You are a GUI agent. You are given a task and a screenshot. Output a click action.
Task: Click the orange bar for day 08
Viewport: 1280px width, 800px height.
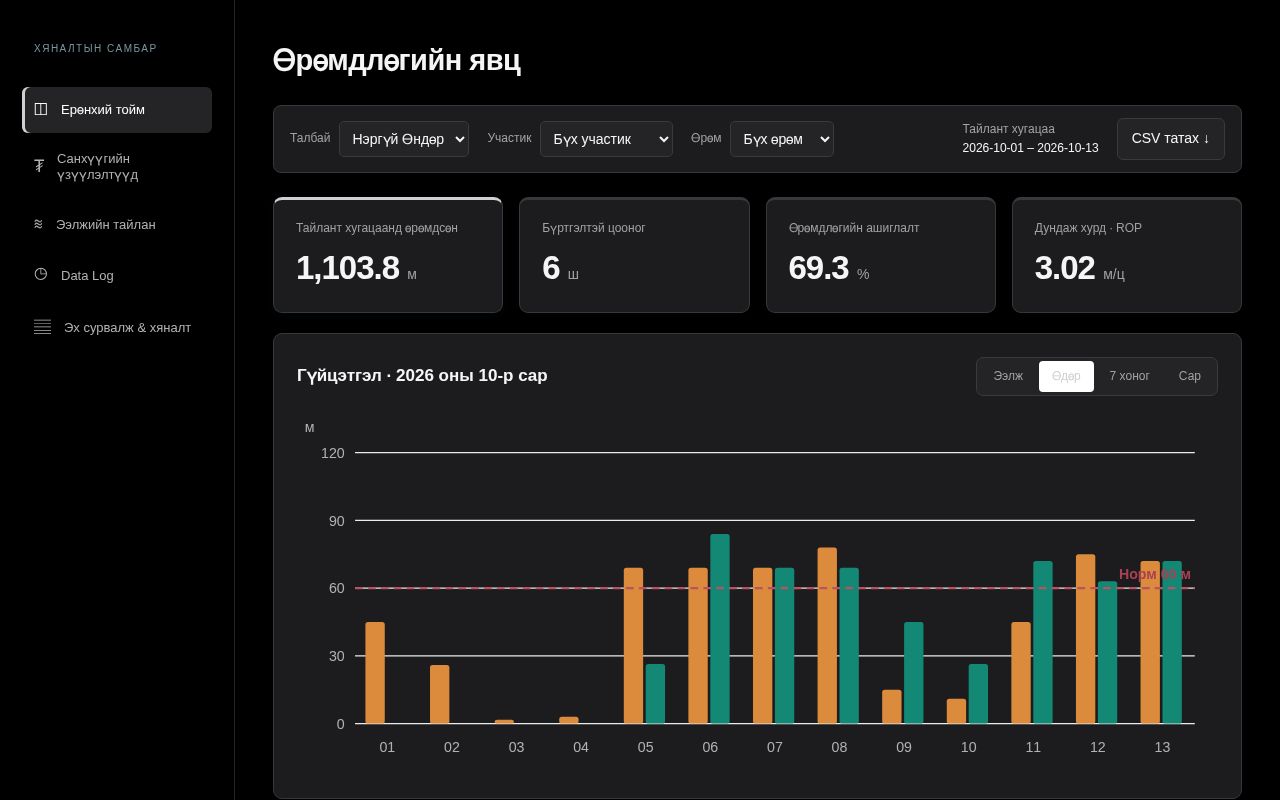(x=827, y=636)
